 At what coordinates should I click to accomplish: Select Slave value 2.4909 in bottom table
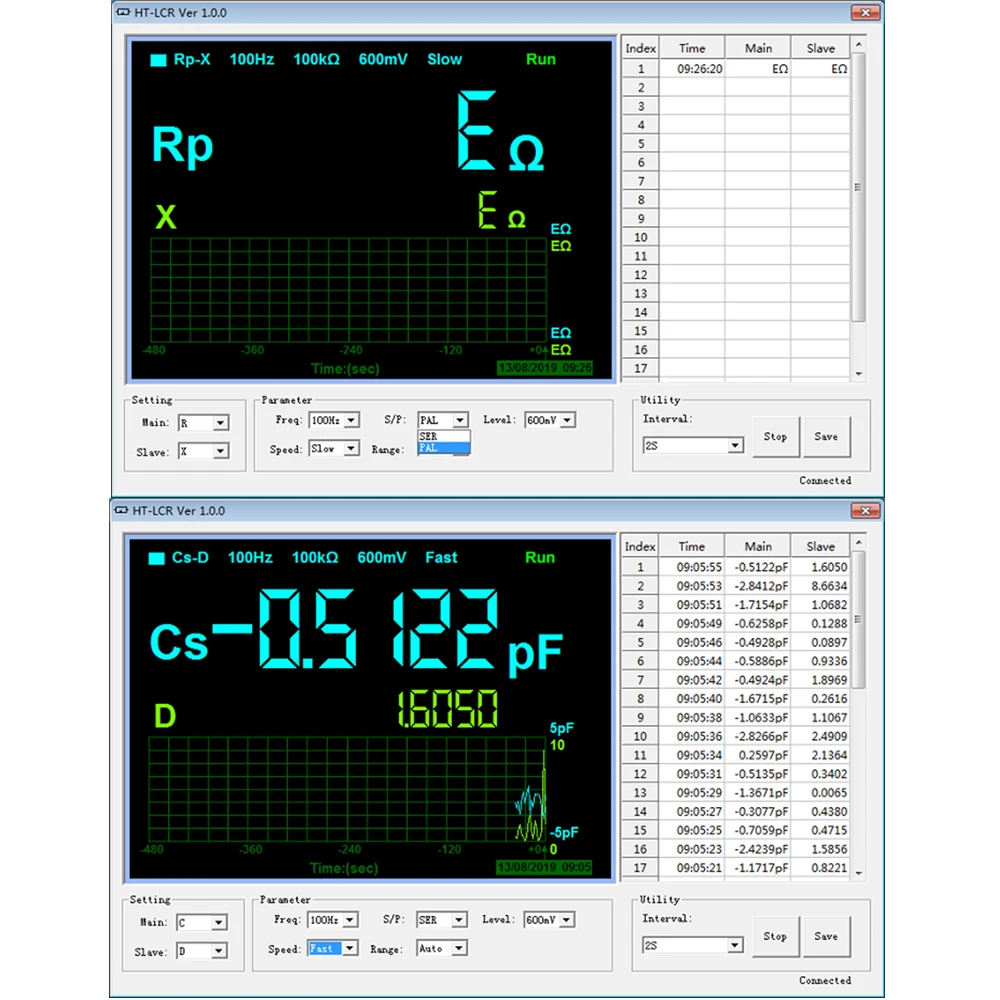tap(820, 736)
